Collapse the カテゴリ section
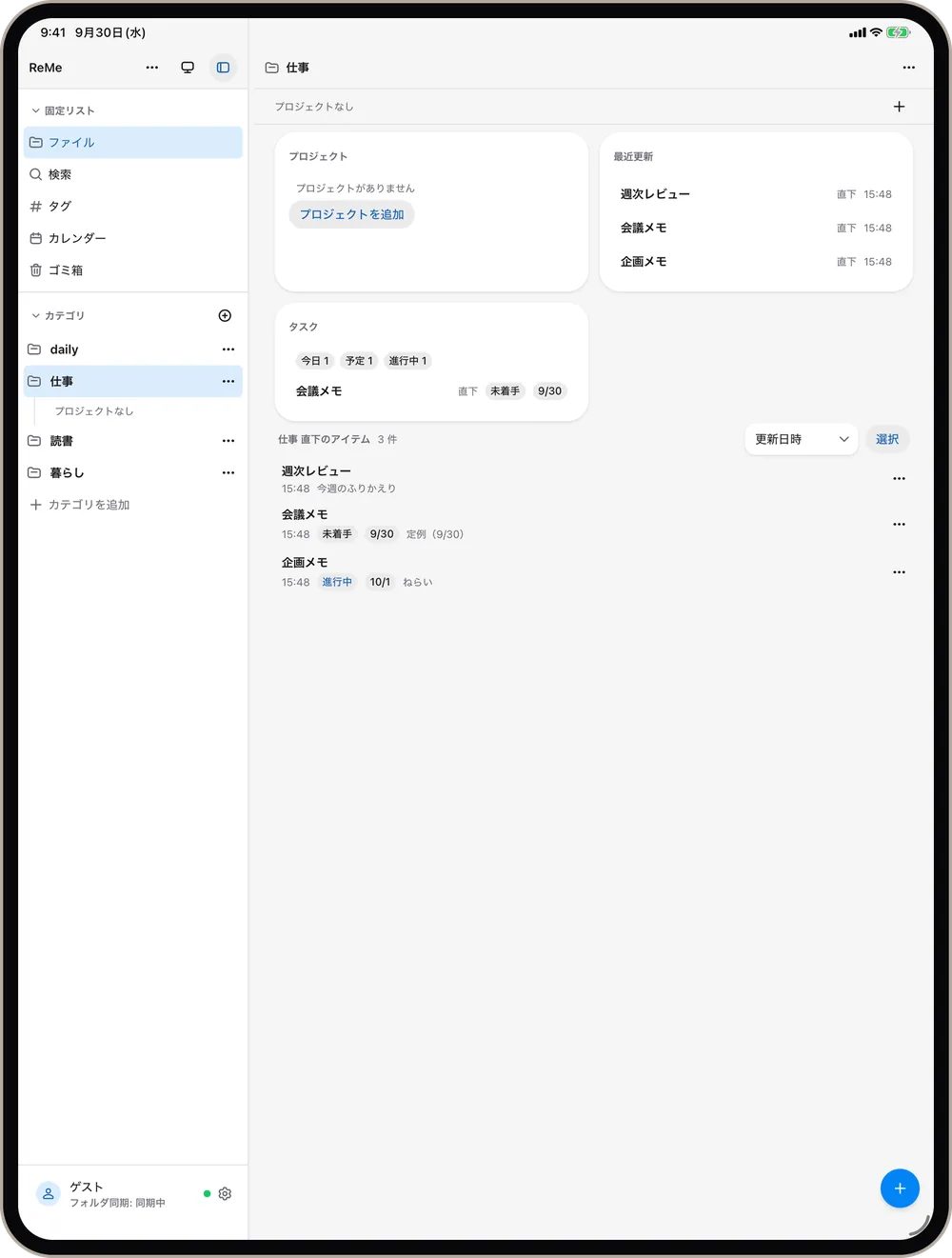The image size is (952, 1258). click(58, 315)
